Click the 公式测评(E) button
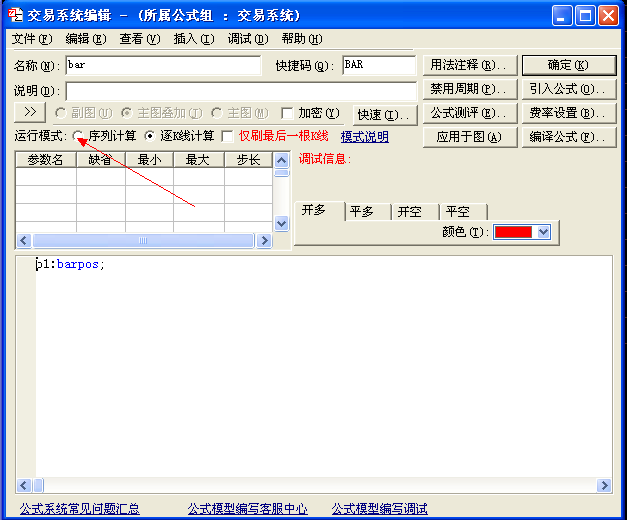Screen dimensions: 627x520 click(470, 113)
